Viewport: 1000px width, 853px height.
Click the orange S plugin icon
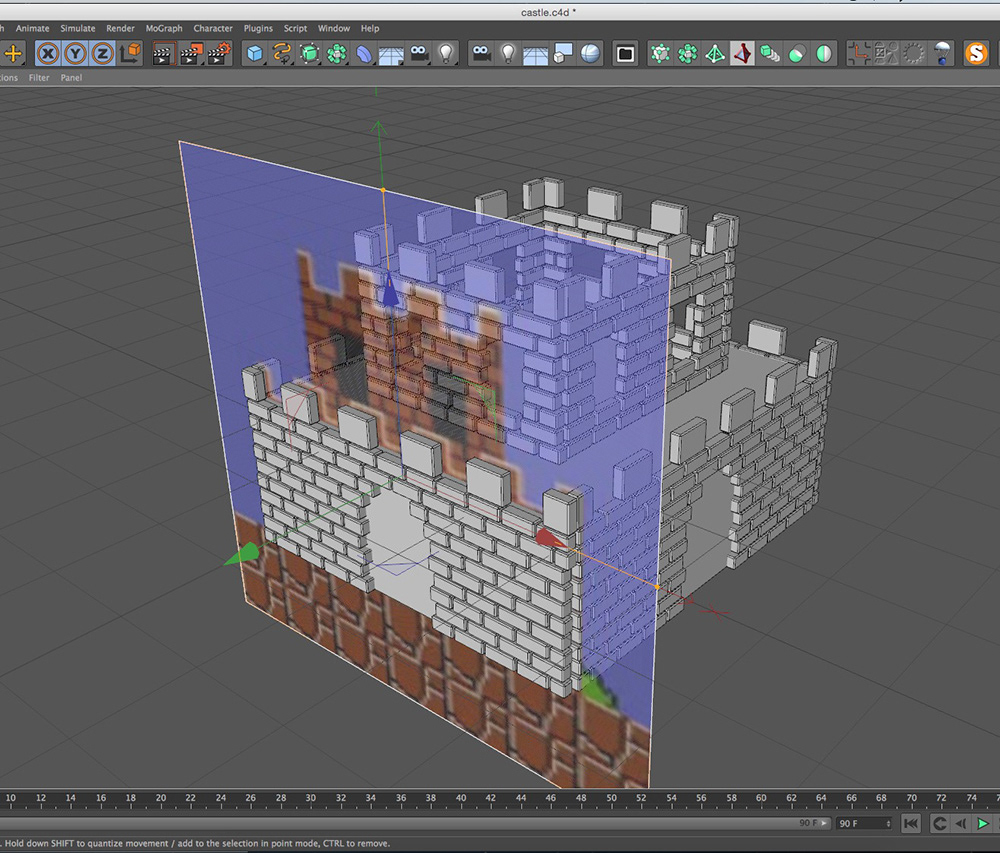click(976, 54)
